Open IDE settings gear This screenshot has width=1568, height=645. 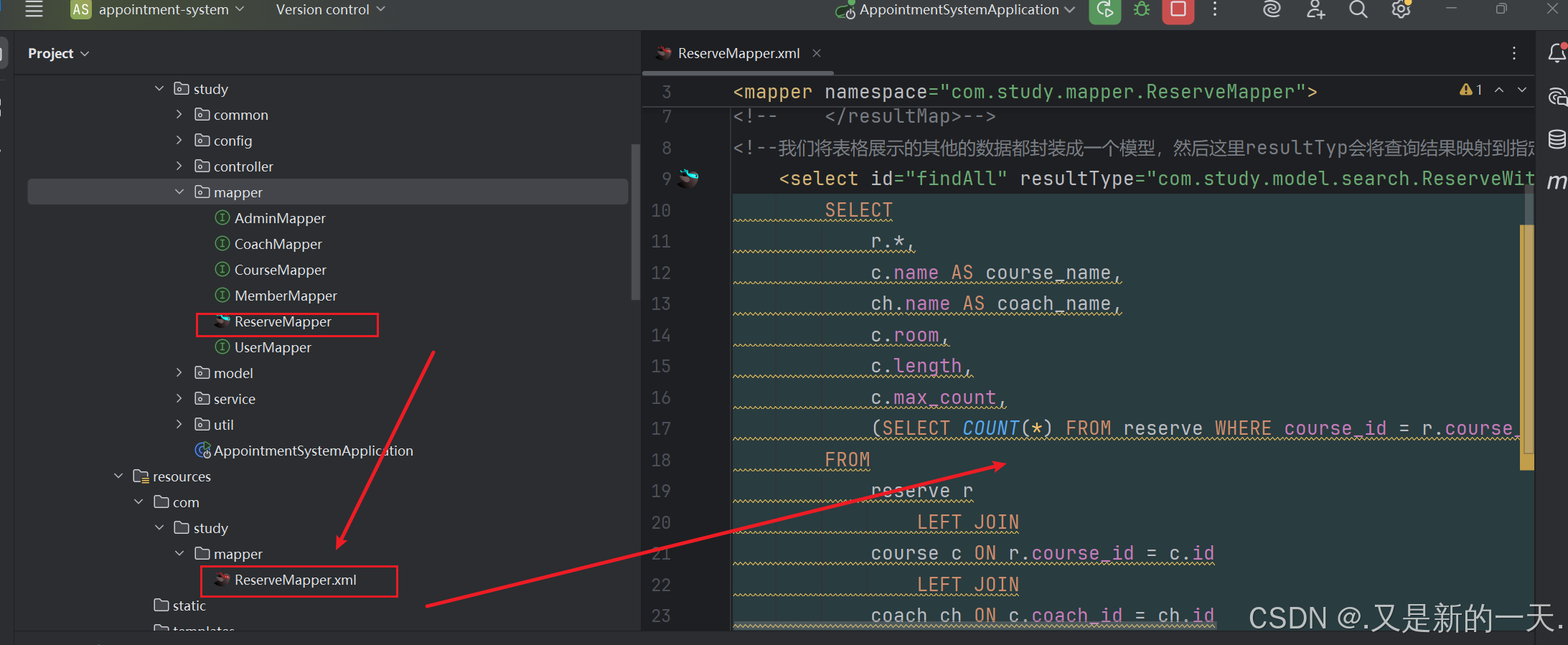[1401, 9]
